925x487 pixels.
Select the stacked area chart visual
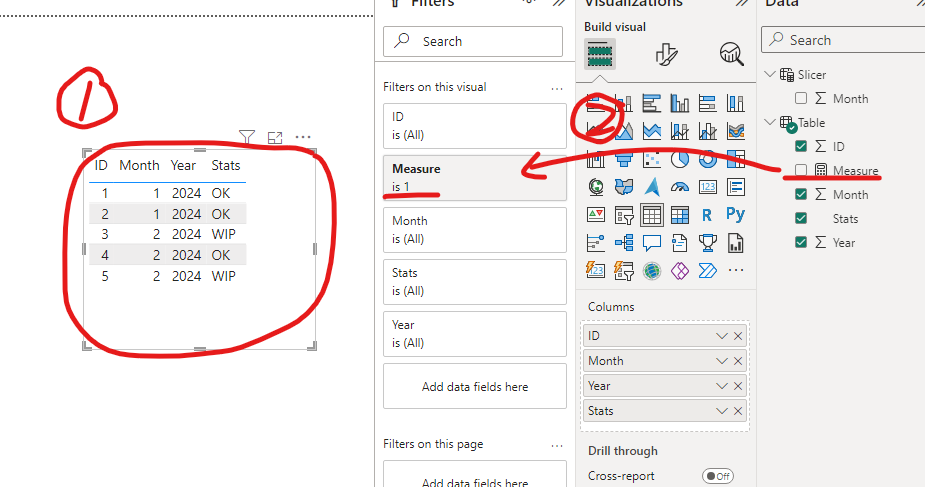pyautogui.click(x=651, y=131)
